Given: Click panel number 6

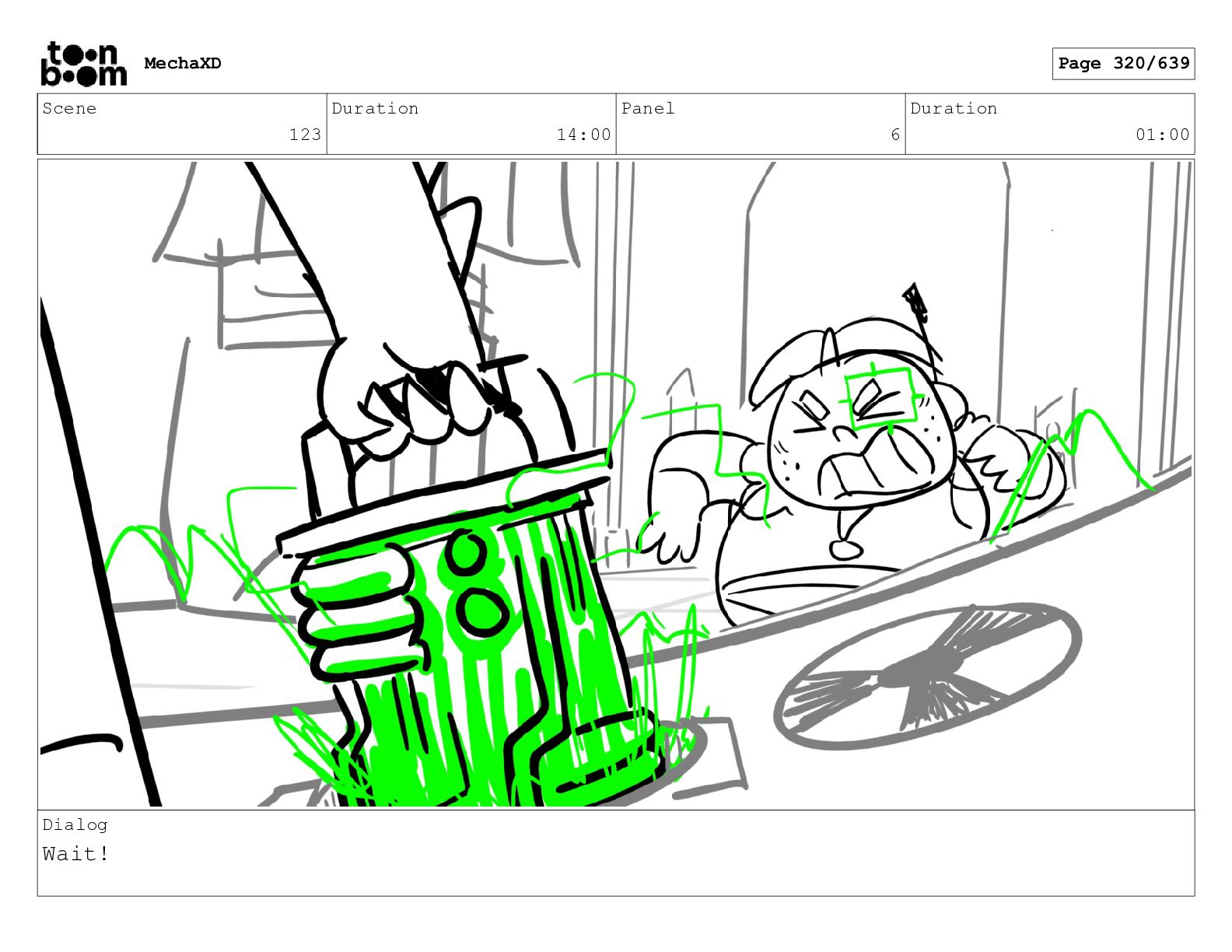Looking at the screenshot, I should tap(895, 135).
